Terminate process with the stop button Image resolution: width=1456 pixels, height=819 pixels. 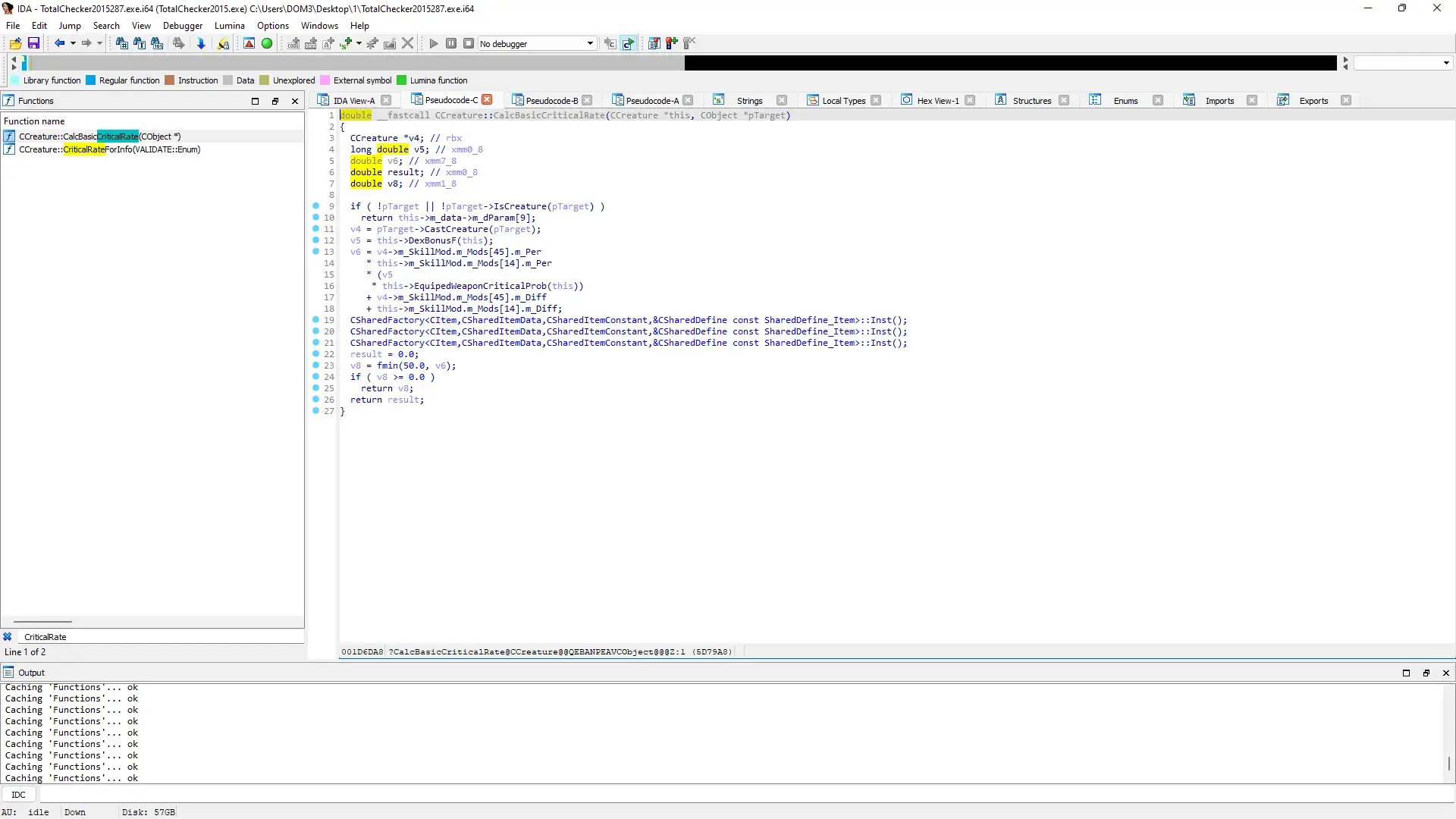click(469, 43)
